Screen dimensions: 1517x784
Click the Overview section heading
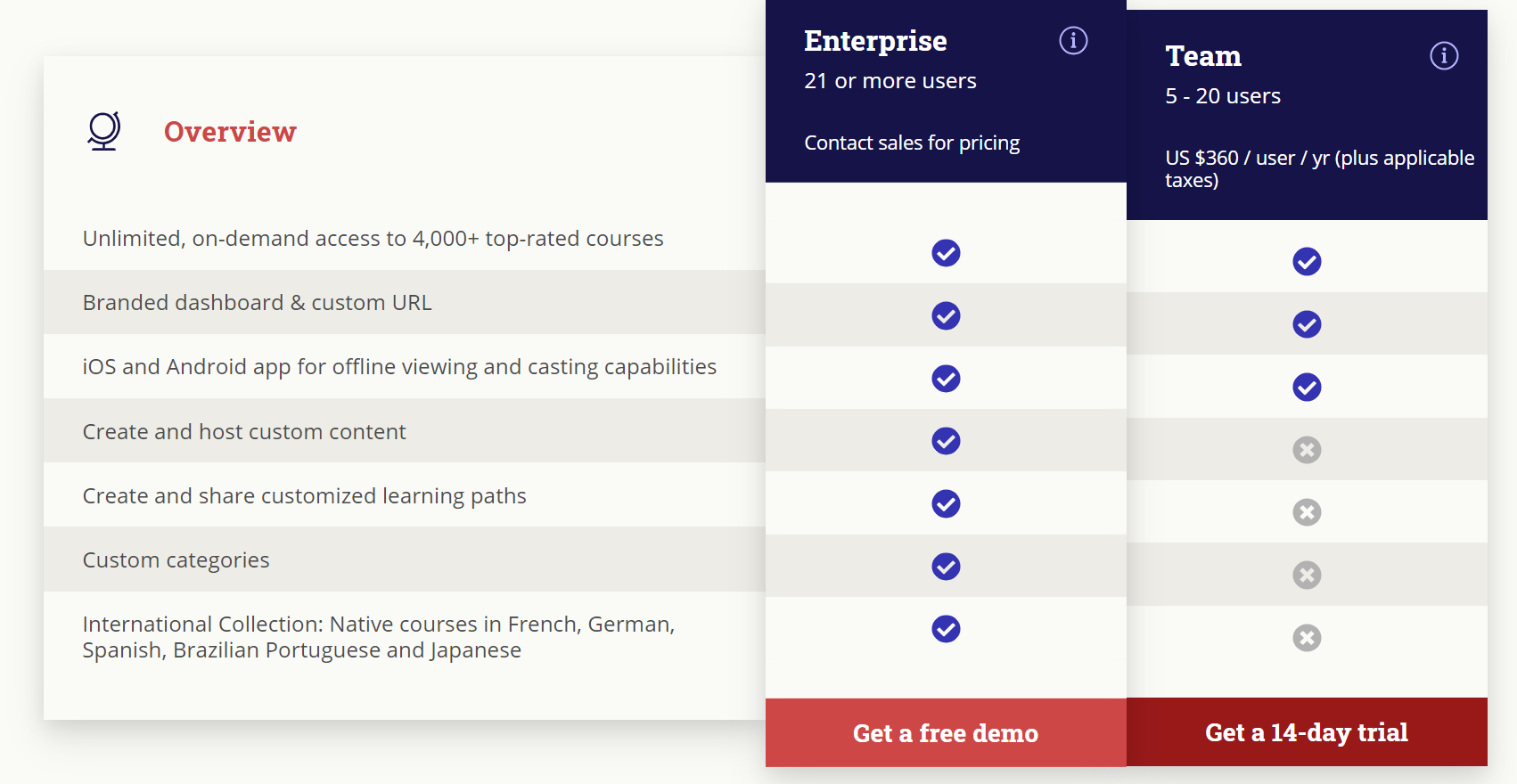coord(230,132)
